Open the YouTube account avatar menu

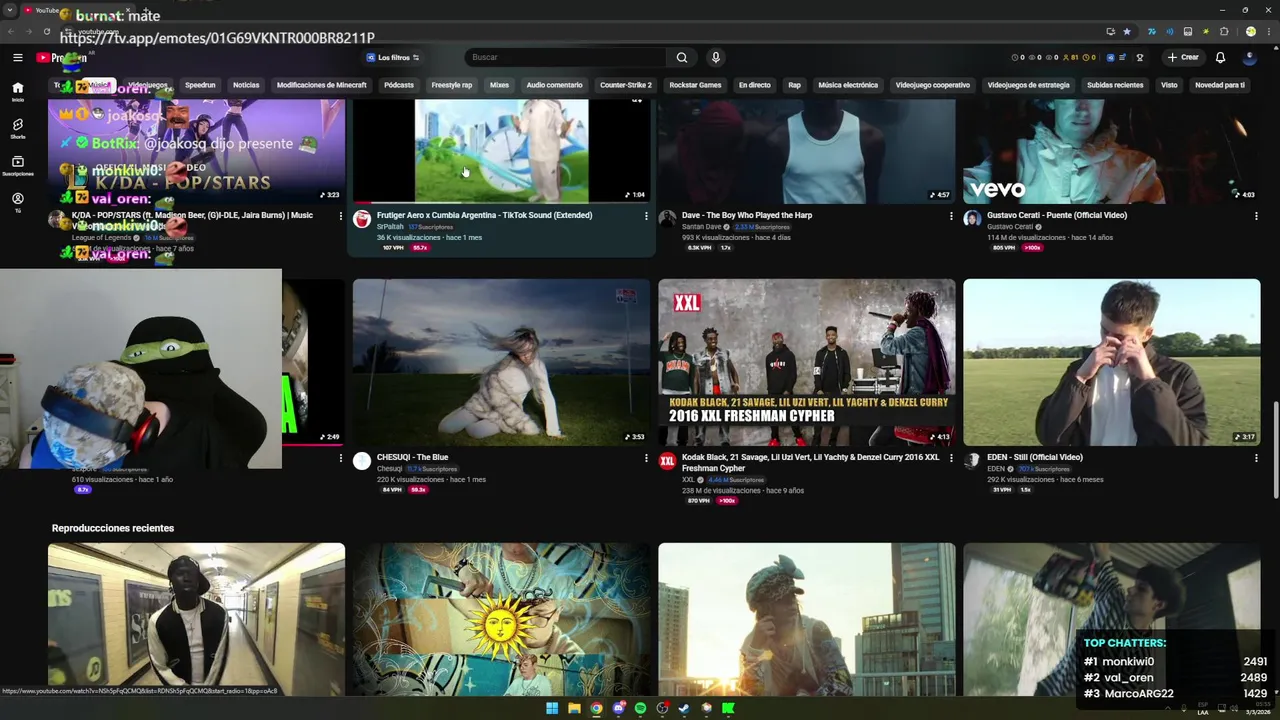[1250, 57]
